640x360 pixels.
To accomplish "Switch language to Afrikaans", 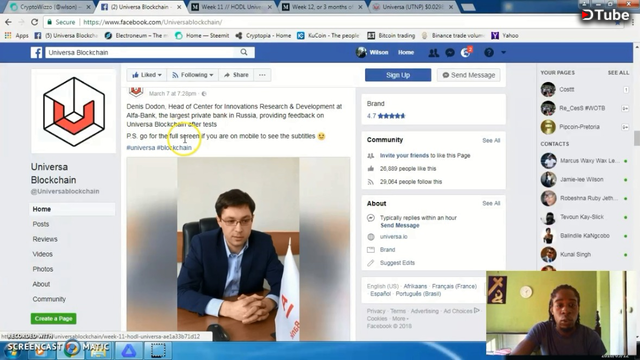I will click(x=415, y=287).
